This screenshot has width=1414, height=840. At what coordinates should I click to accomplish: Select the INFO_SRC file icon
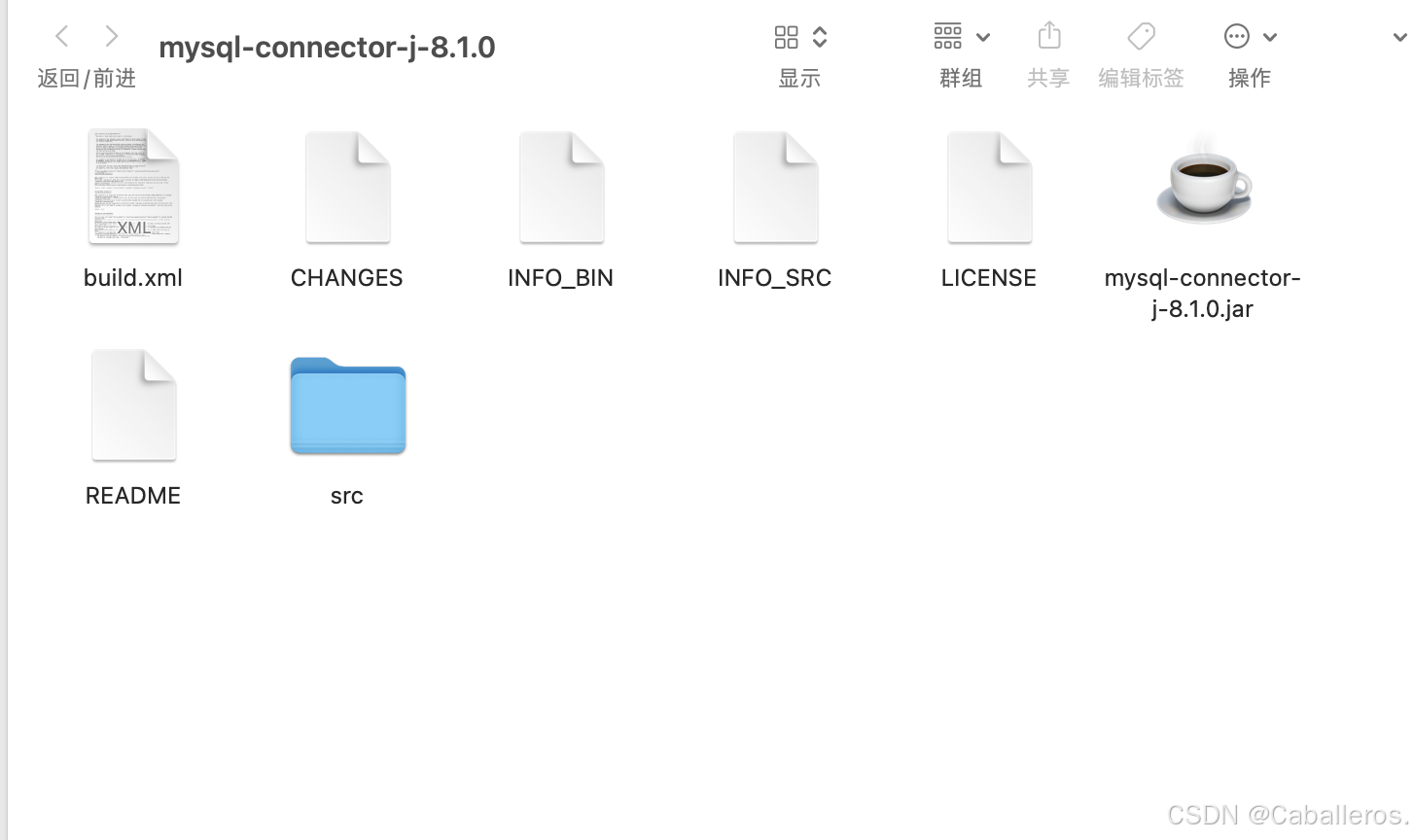click(x=774, y=185)
